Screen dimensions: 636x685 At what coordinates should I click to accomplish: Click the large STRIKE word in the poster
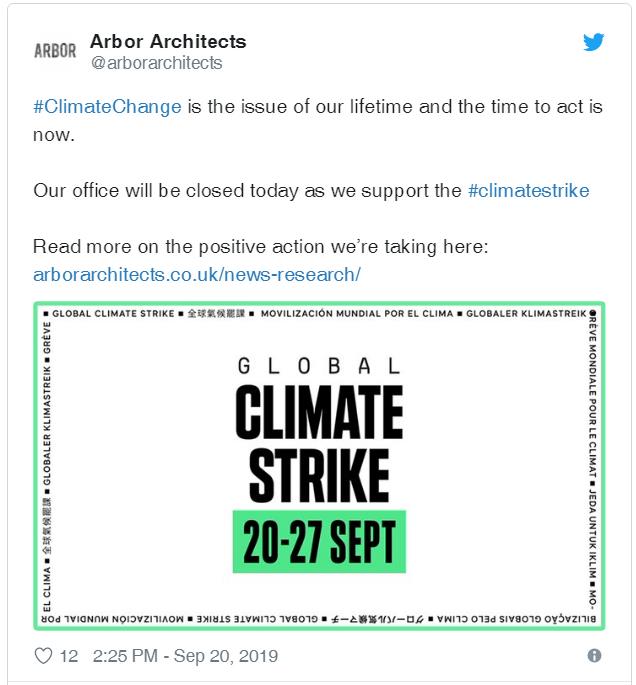click(319, 475)
